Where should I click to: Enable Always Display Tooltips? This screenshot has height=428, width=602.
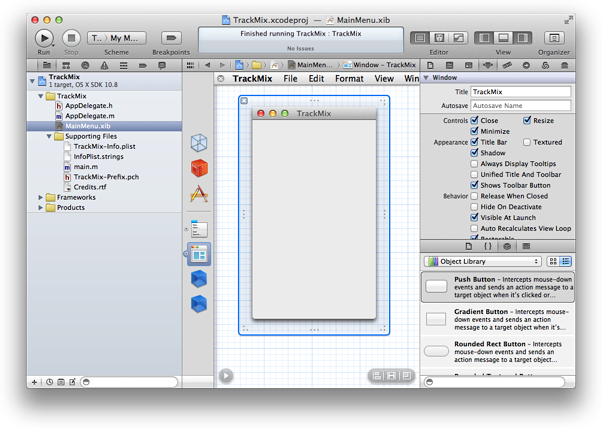(475, 164)
